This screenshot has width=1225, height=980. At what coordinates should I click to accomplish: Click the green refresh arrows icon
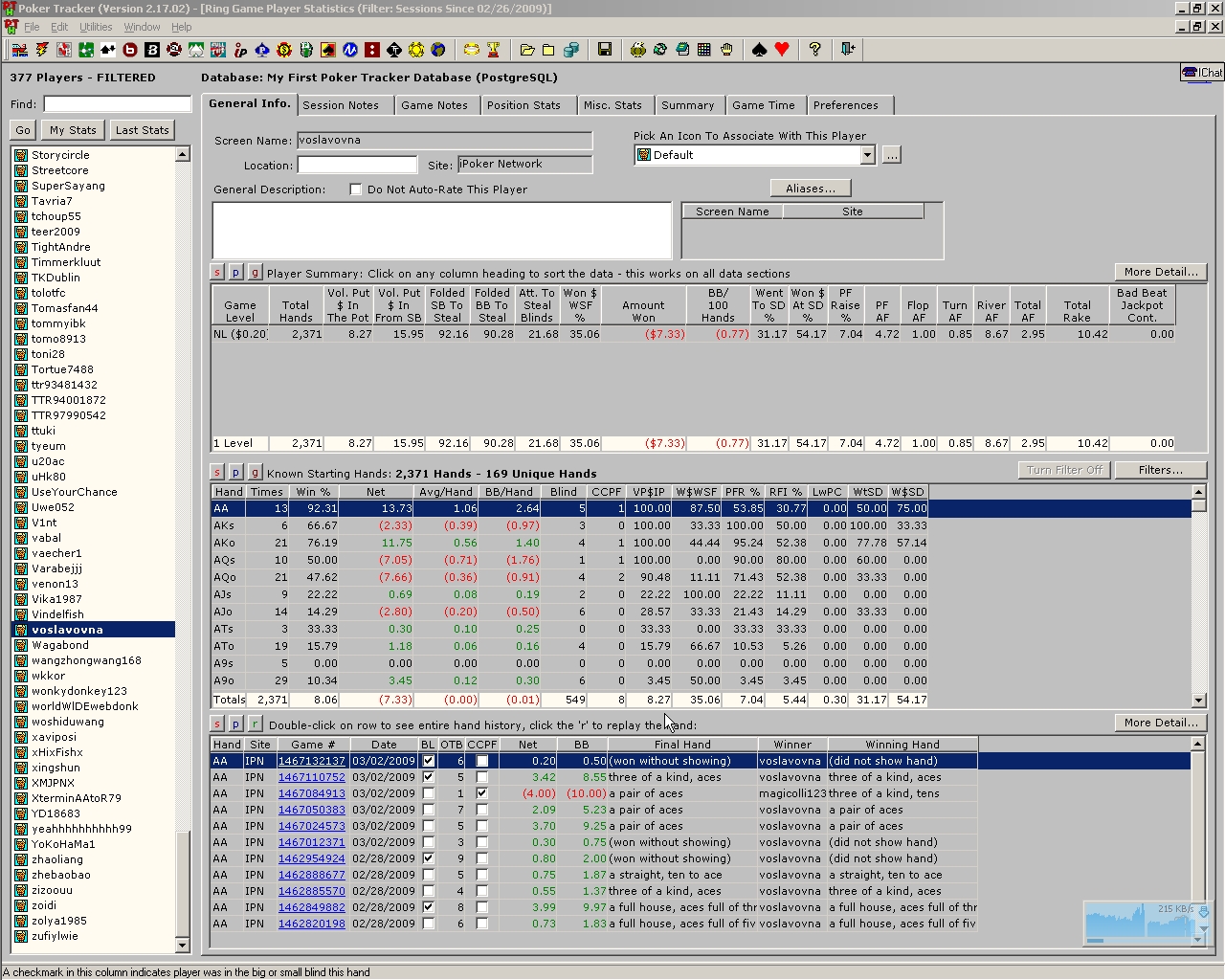pyautogui.click(x=660, y=50)
